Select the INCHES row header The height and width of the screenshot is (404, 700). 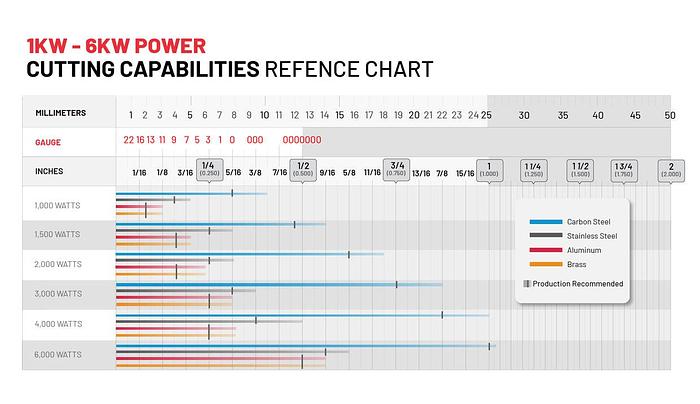click(48, 171)
